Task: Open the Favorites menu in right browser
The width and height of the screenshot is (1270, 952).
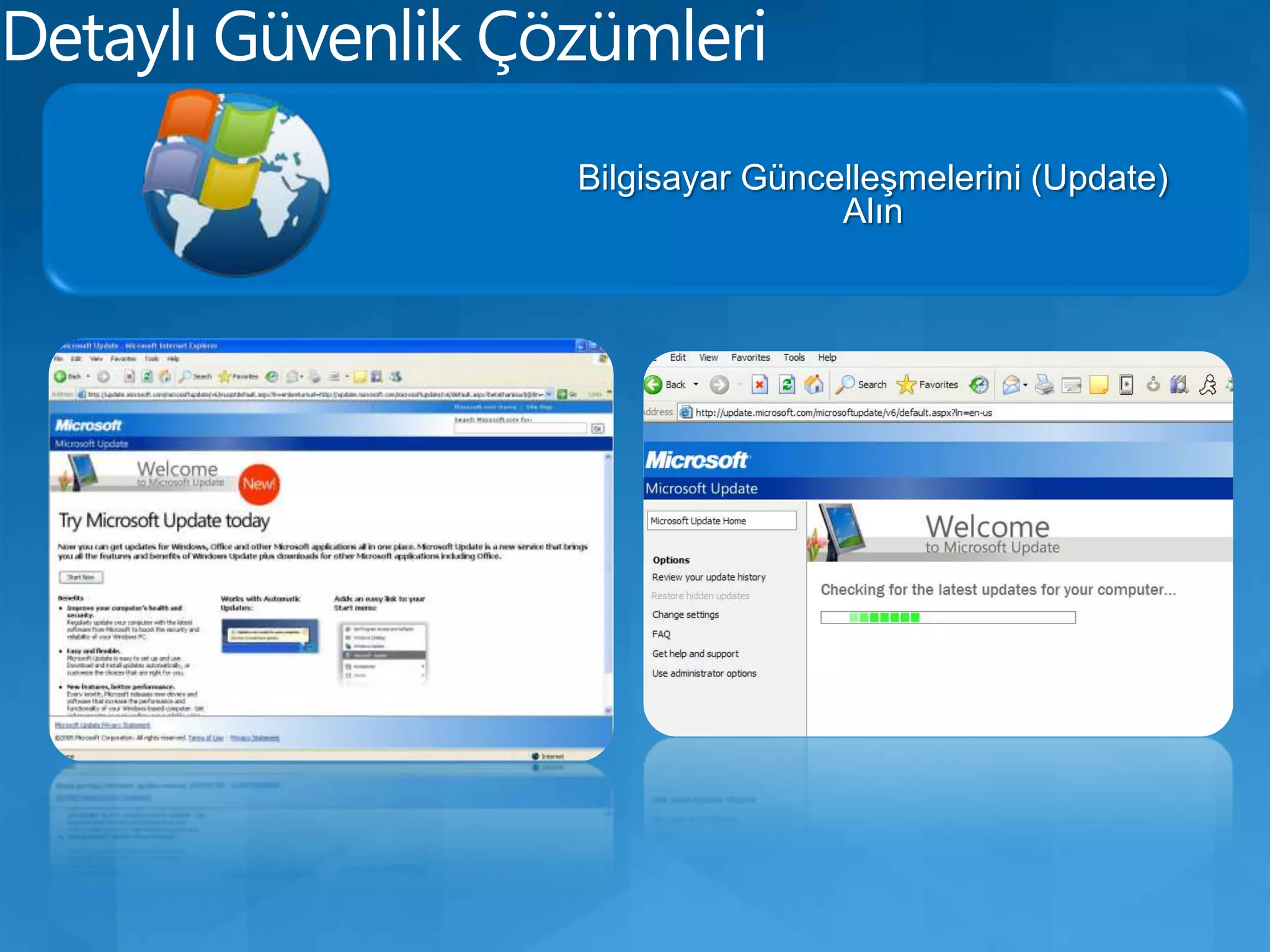Action: click(750, 358)
